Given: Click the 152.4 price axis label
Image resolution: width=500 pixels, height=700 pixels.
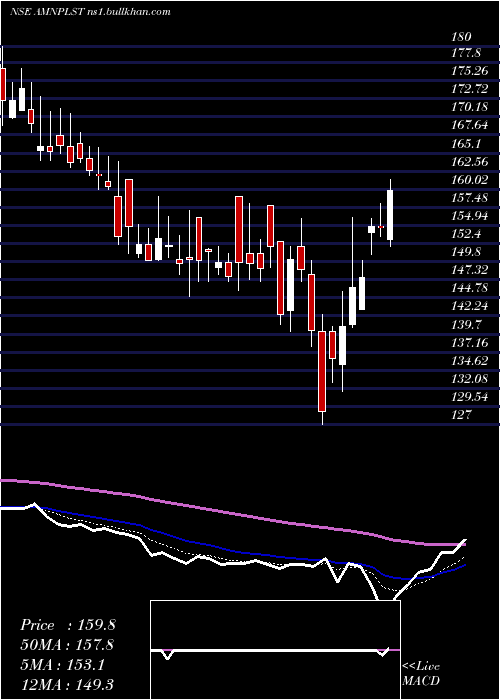Looking at the screenshot, I should coord(466,234).
